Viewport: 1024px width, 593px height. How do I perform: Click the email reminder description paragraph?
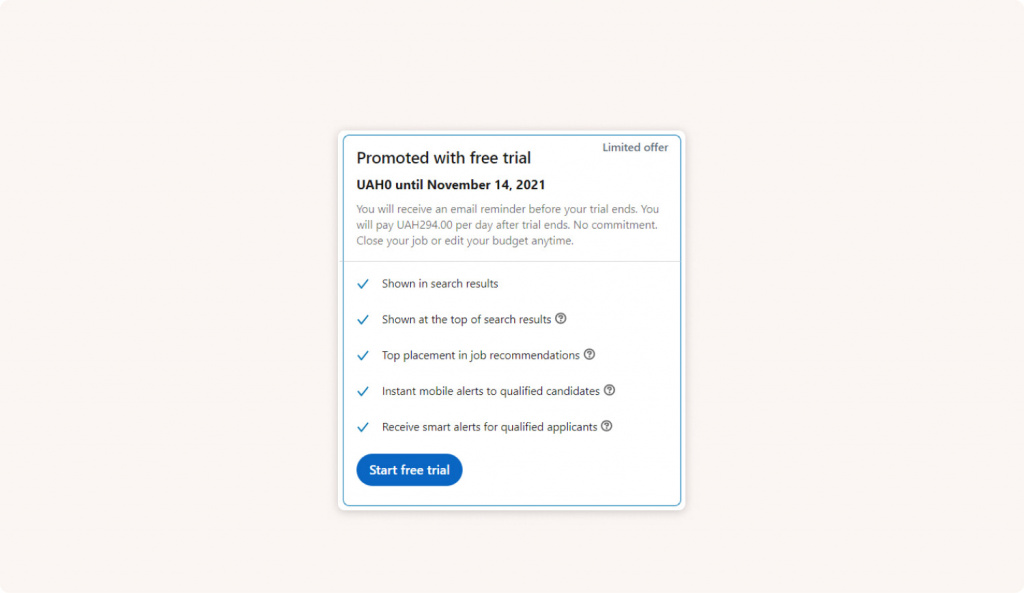point(508,225)
